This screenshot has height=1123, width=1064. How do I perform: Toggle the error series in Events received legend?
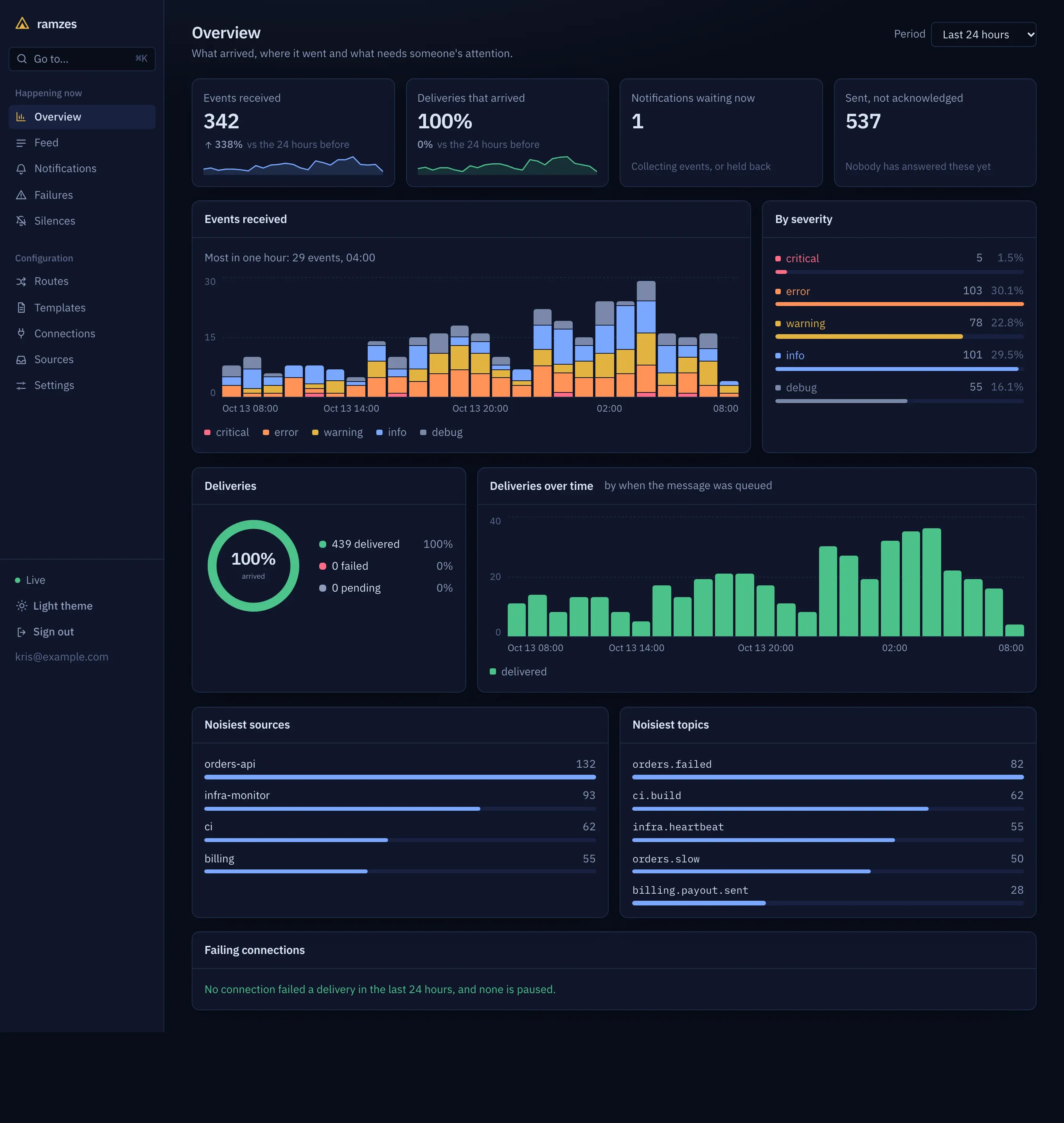(x=281, y=432)
